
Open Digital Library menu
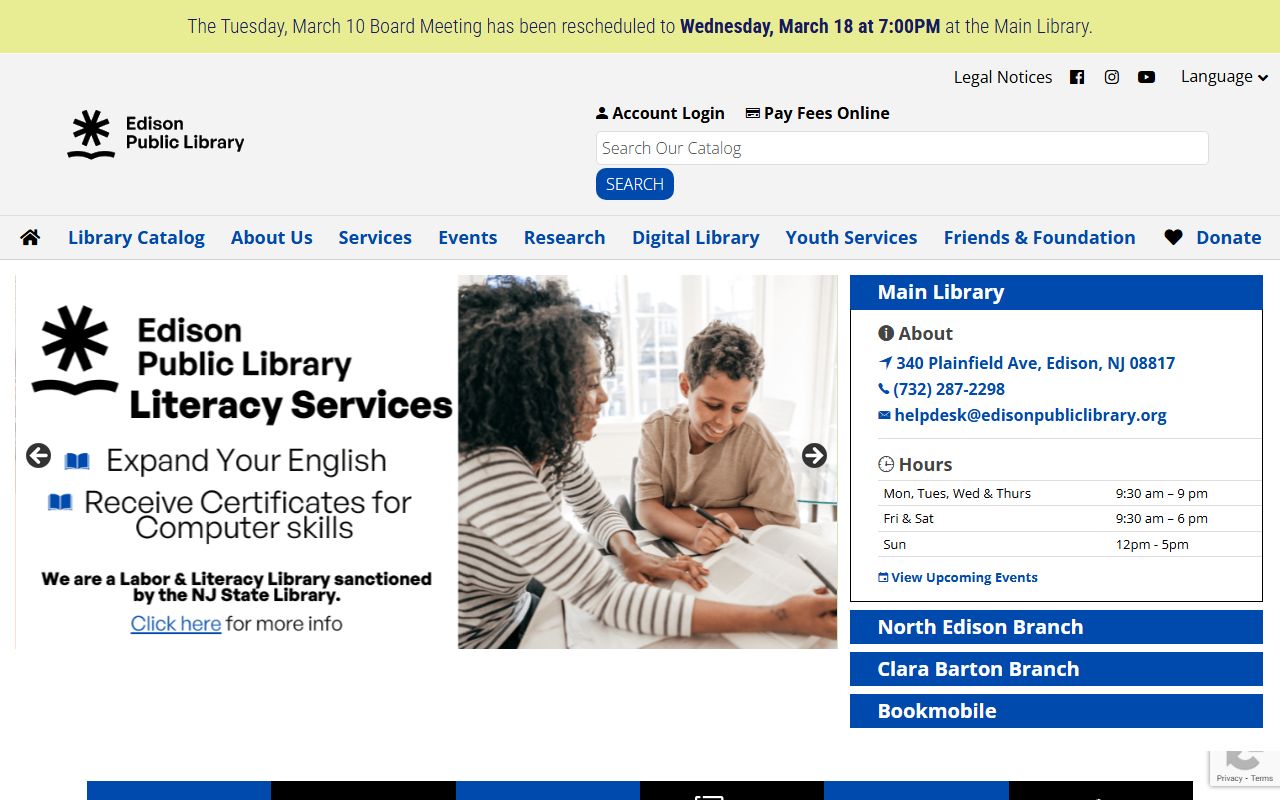tap(696, 237)
